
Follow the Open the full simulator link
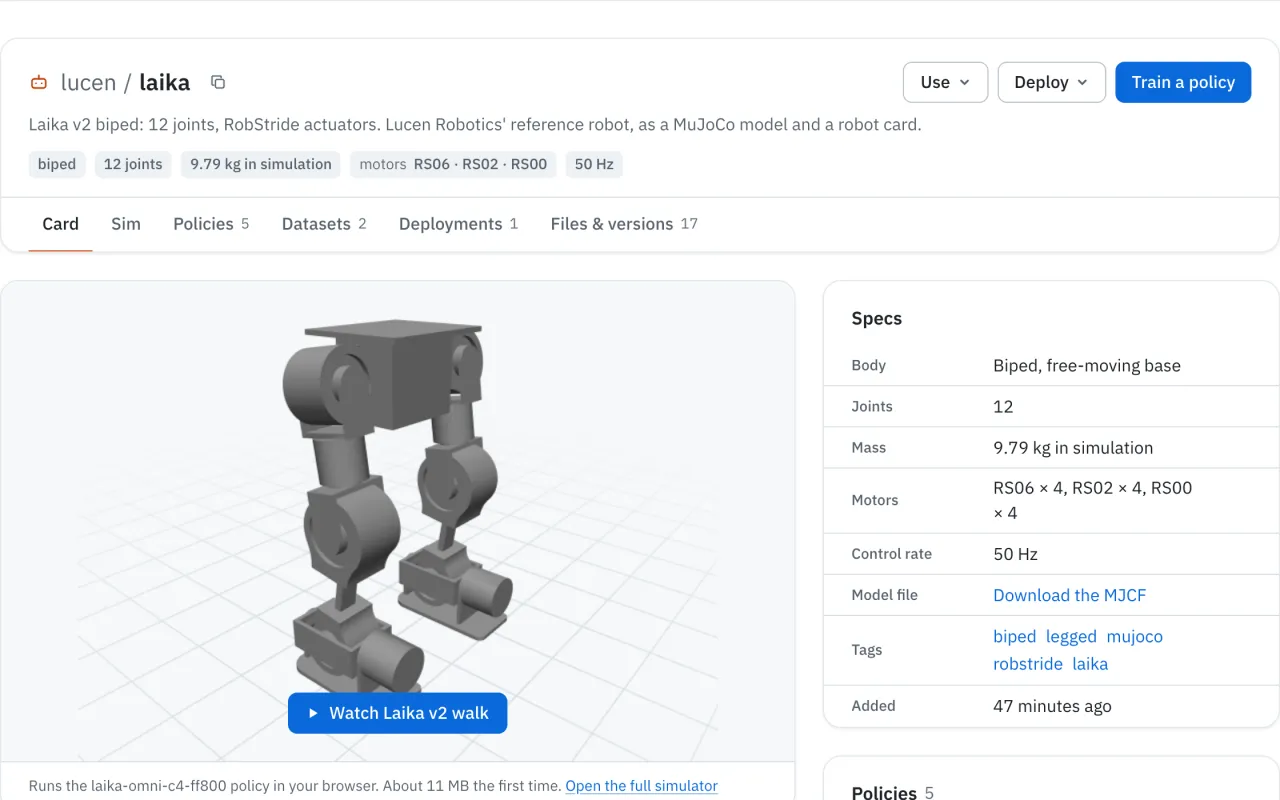pos(641,786)
